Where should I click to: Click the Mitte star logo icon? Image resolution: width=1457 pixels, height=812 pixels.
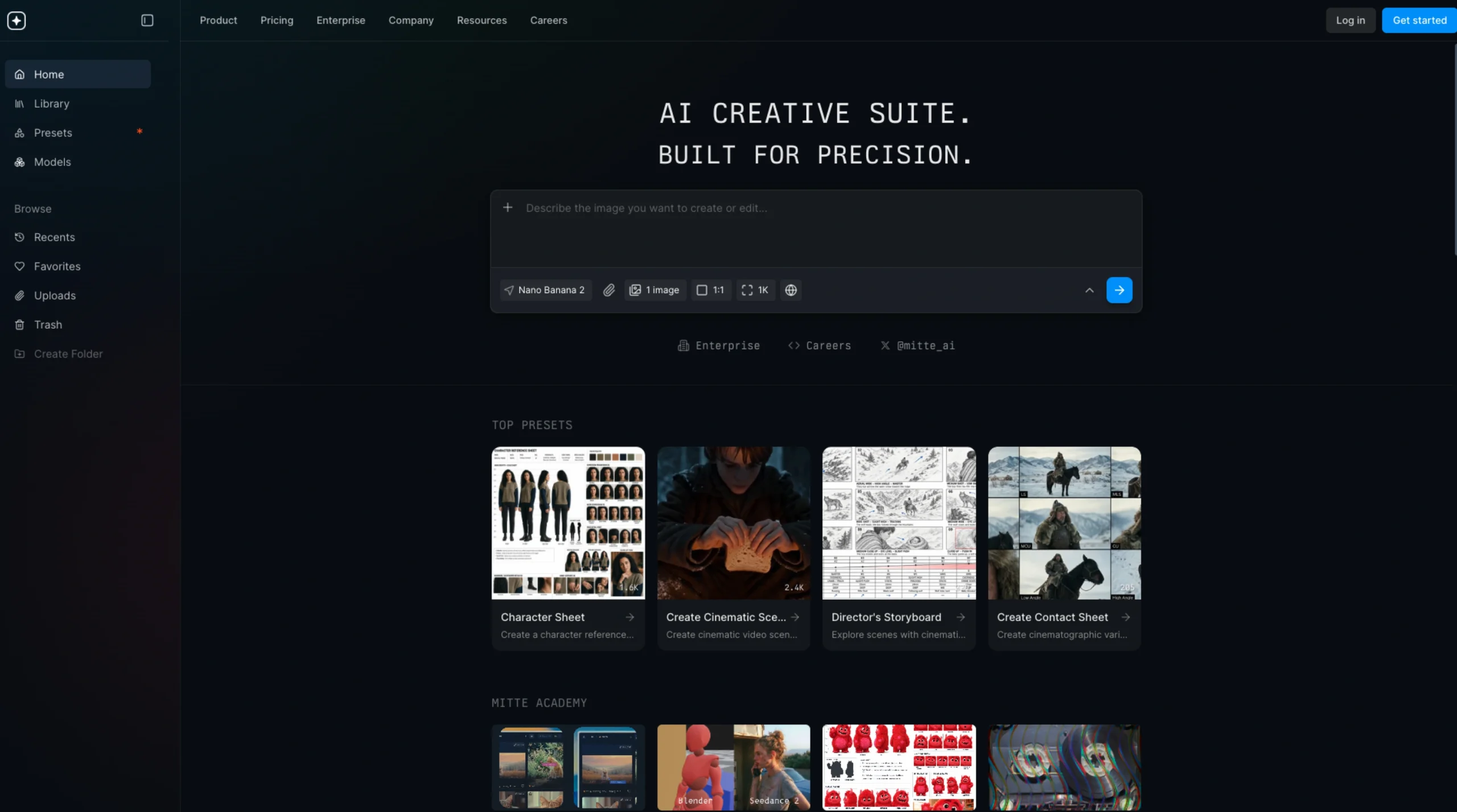click(17, 20)
